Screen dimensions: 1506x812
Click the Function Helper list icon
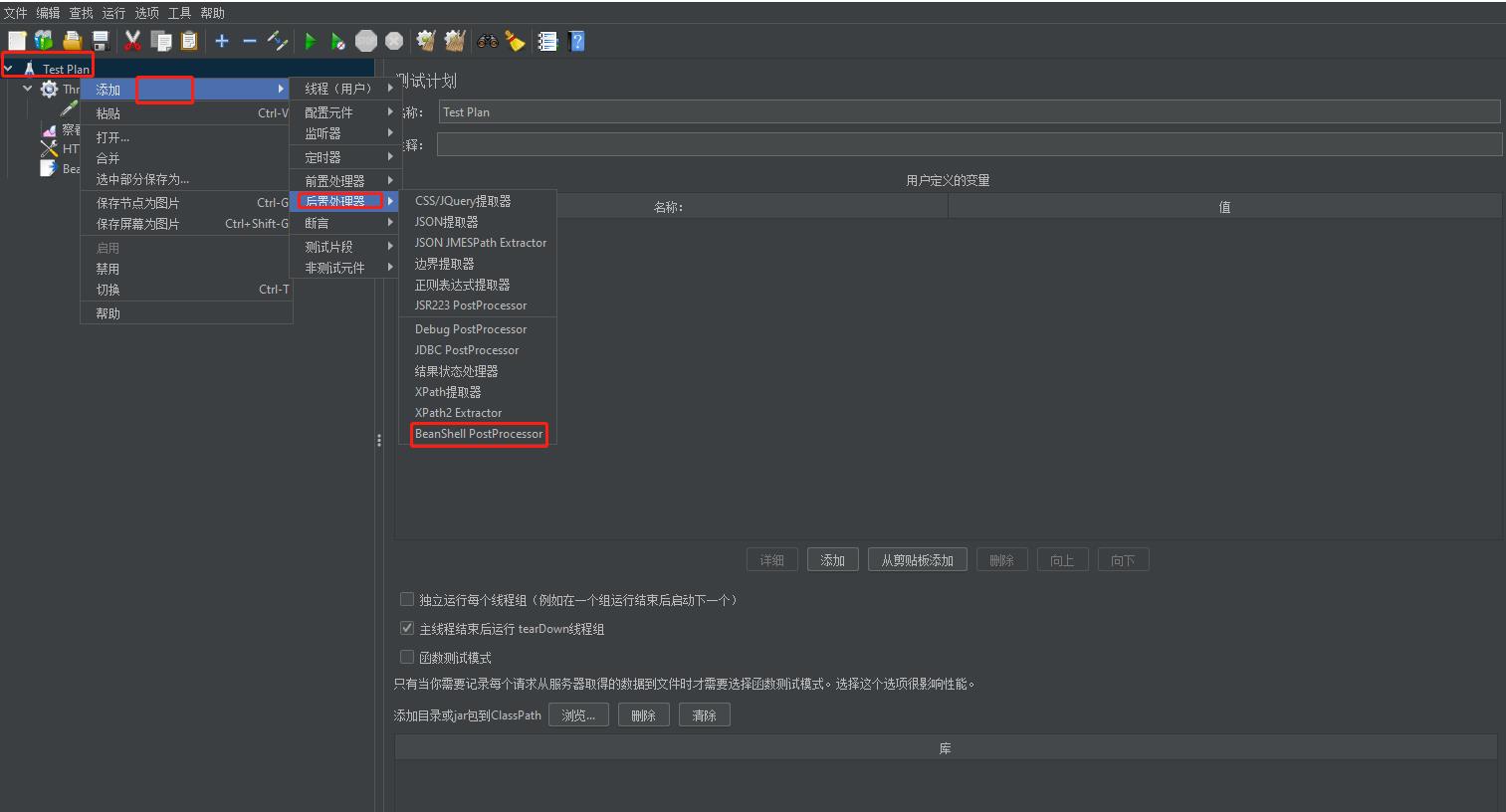547,41
